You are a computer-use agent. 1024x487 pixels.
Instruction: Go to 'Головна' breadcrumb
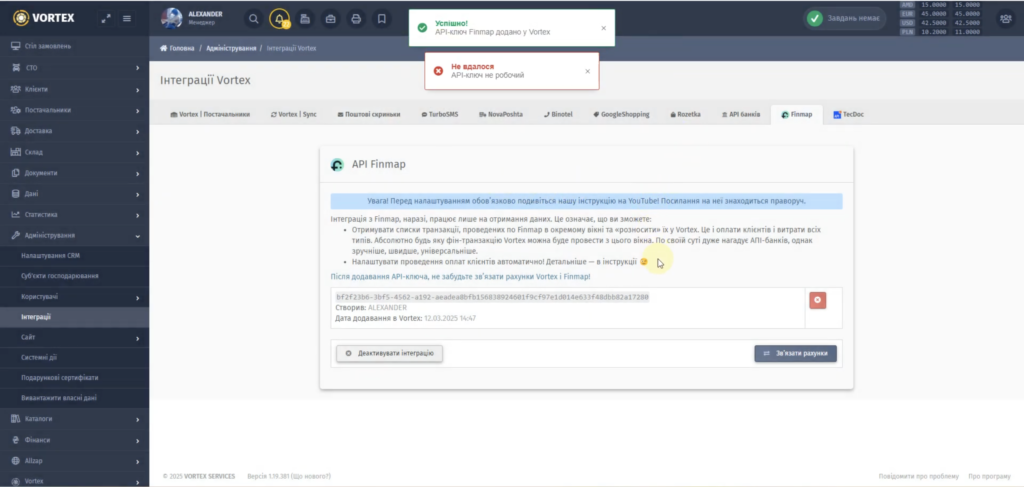177,48
